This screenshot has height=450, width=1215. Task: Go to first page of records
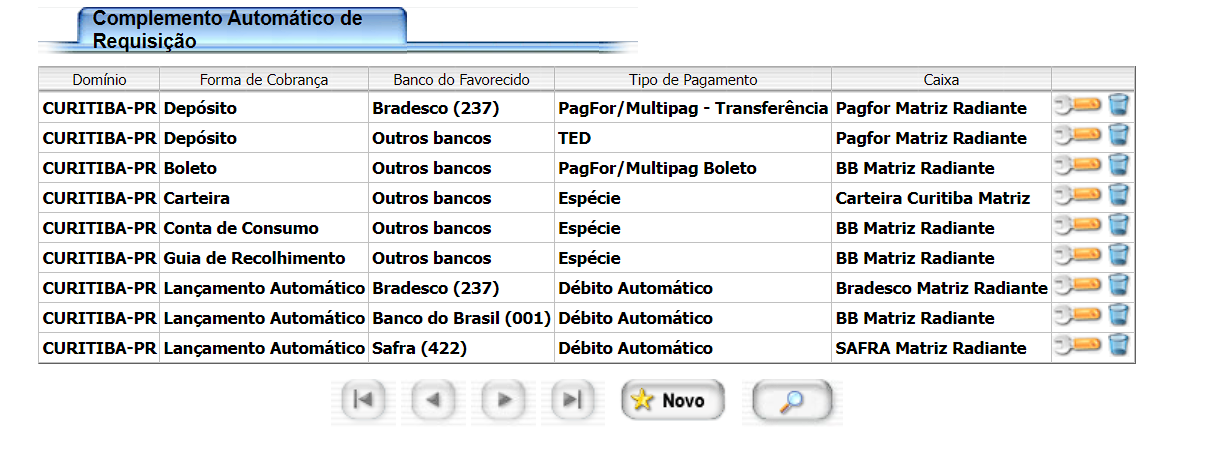[363, 401]
